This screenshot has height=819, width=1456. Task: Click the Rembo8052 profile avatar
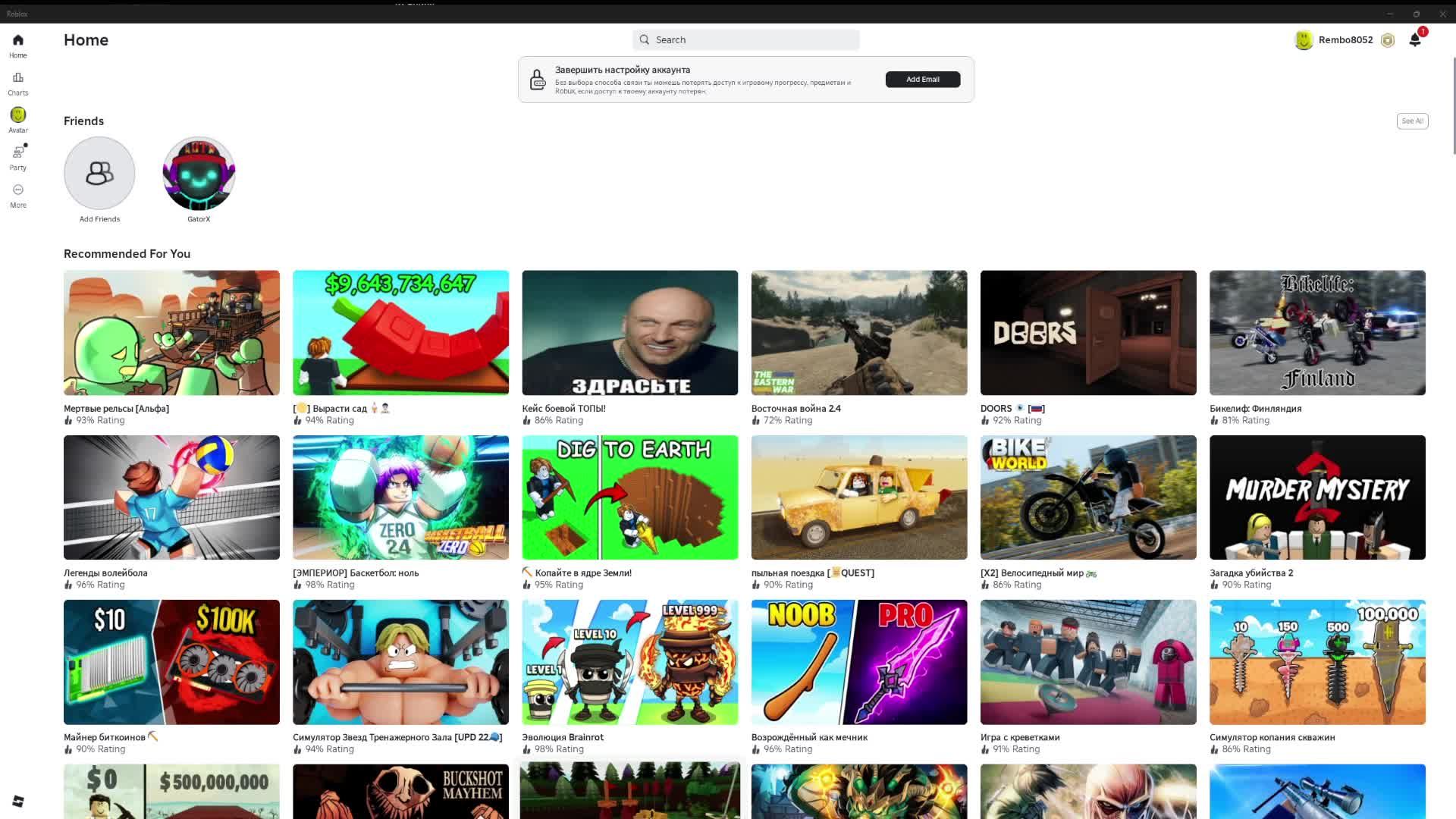[x=1303, y=40]
